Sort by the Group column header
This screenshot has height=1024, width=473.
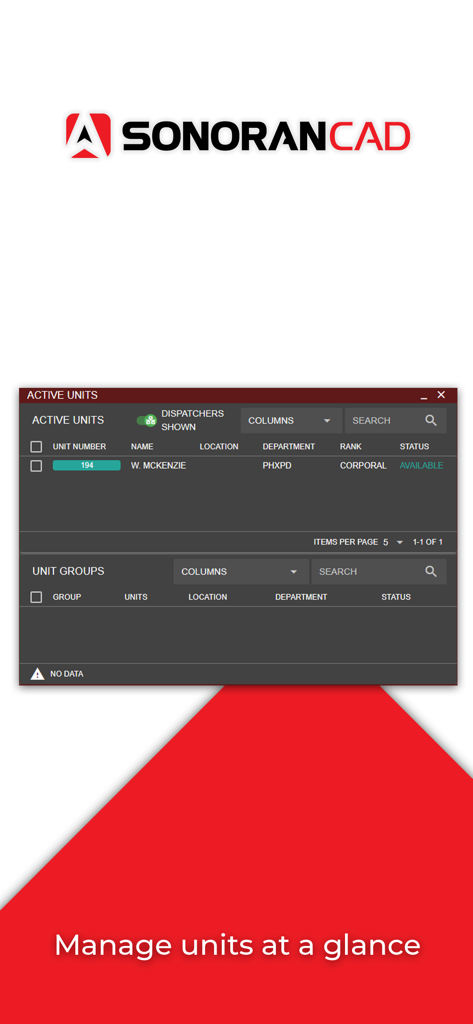click(x=67, y=597)
